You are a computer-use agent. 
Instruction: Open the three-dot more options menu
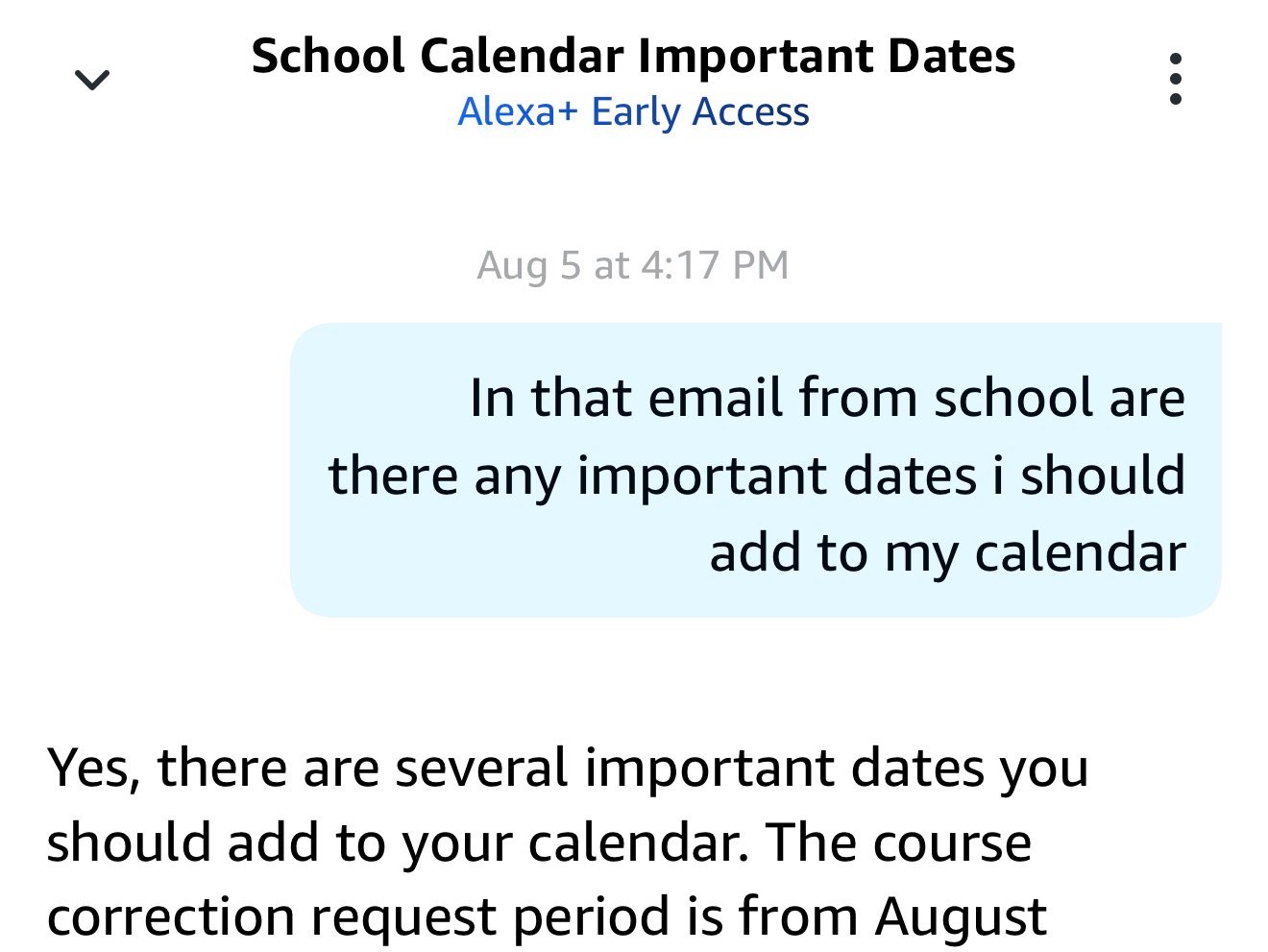(x=1175, y=79)
